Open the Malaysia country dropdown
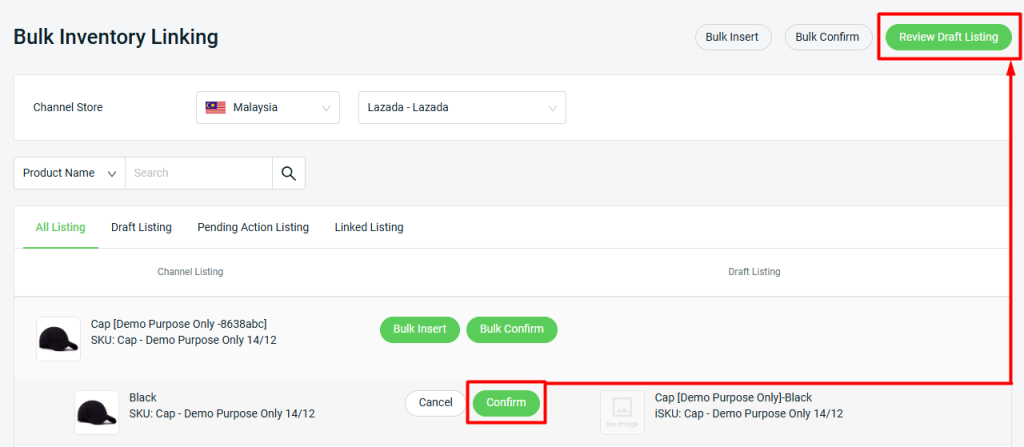The image size is (1024, 447). (x=268, y=107)
